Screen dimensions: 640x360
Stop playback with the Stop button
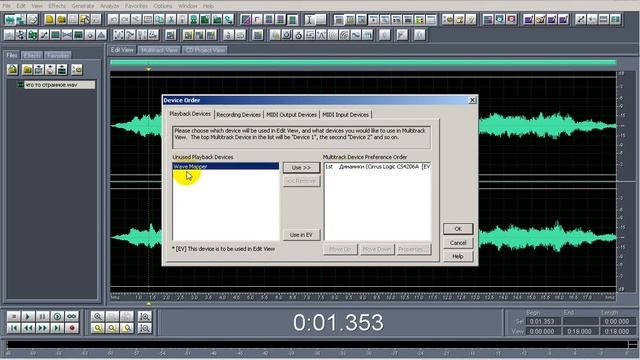pyautogui.click(x=13, y=316)
